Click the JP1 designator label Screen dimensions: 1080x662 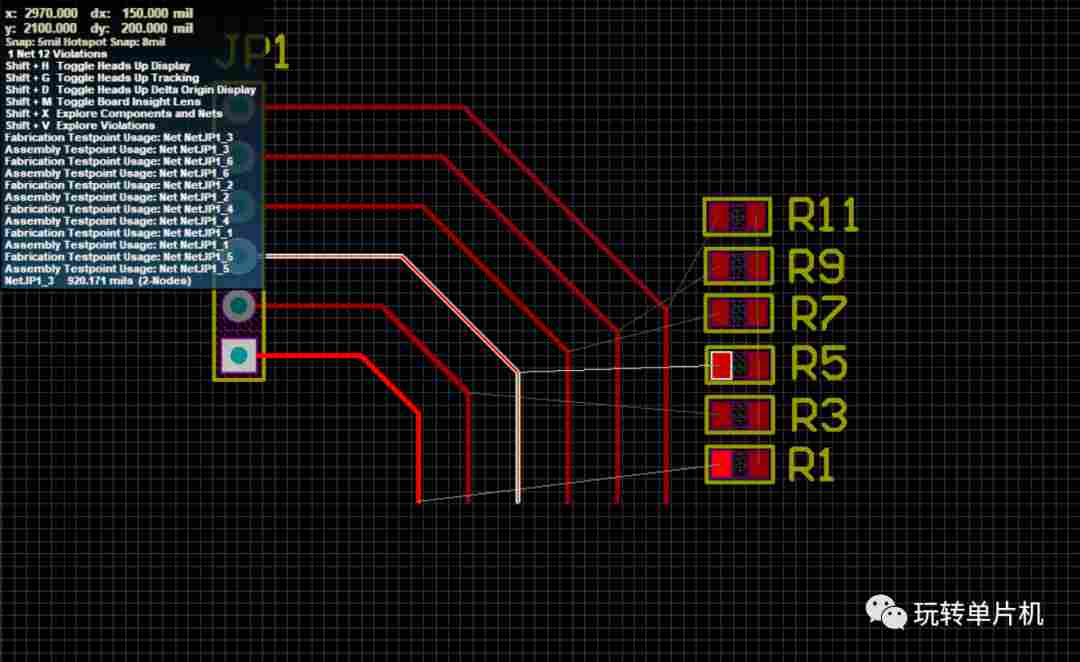coord(251,52)
